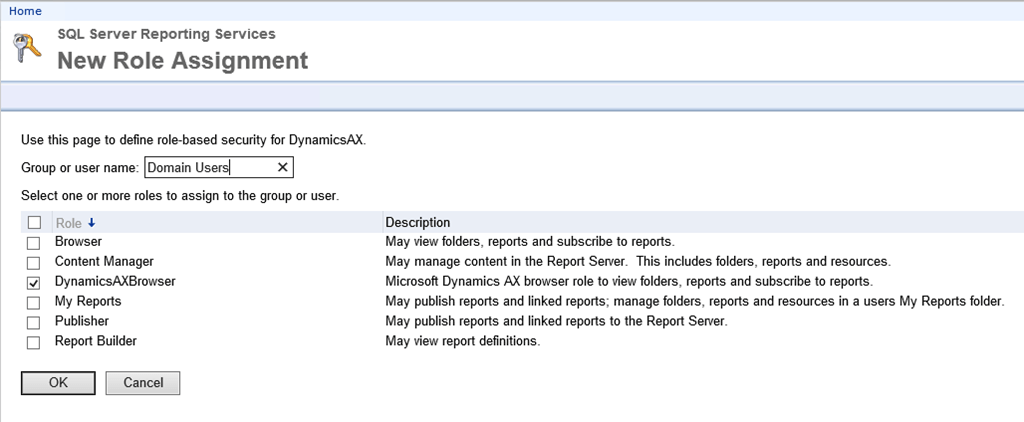Click the Publisher role name
This screenshot has height=422, width=1024.
[x=82, y=321]
